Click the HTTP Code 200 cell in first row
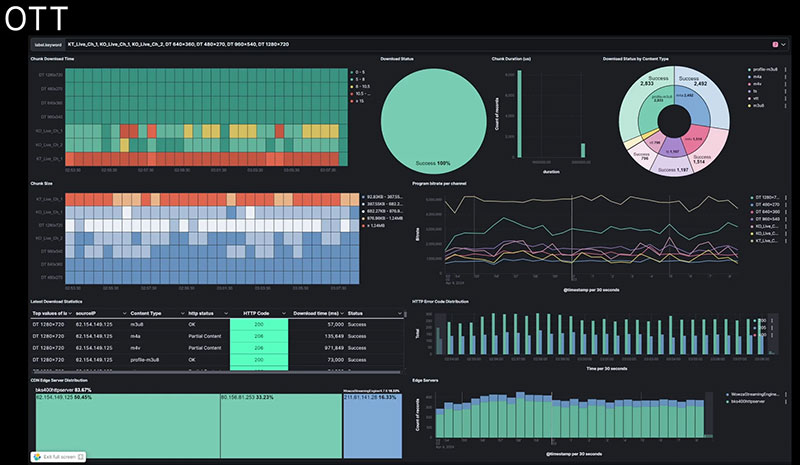The image size is (800, 465). pyautogui.click(x=258, y=325)
